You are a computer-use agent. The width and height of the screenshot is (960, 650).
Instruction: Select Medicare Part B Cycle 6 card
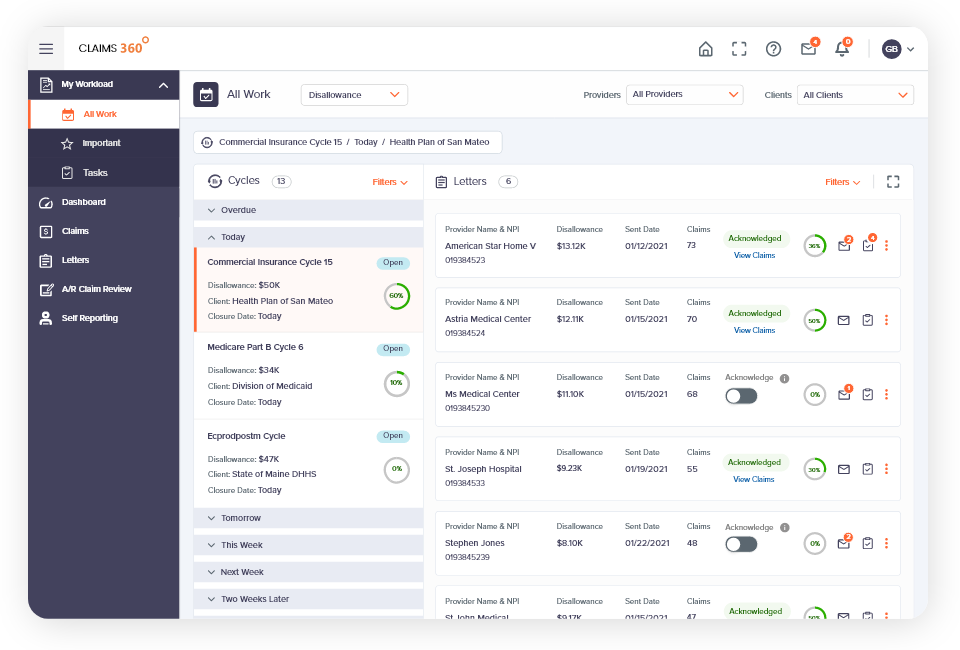(x=309, y=375)
